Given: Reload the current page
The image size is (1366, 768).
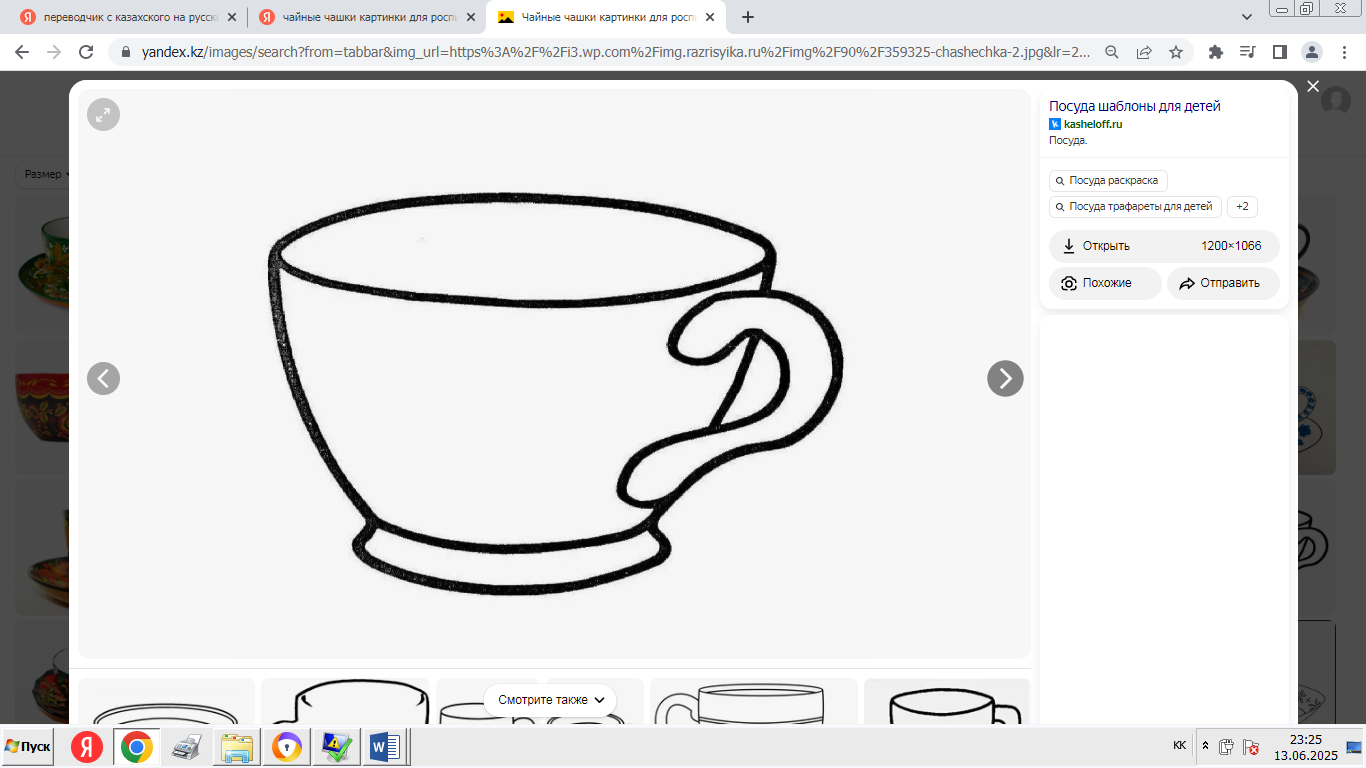Looking at the screenshot, I should [86, 52].
